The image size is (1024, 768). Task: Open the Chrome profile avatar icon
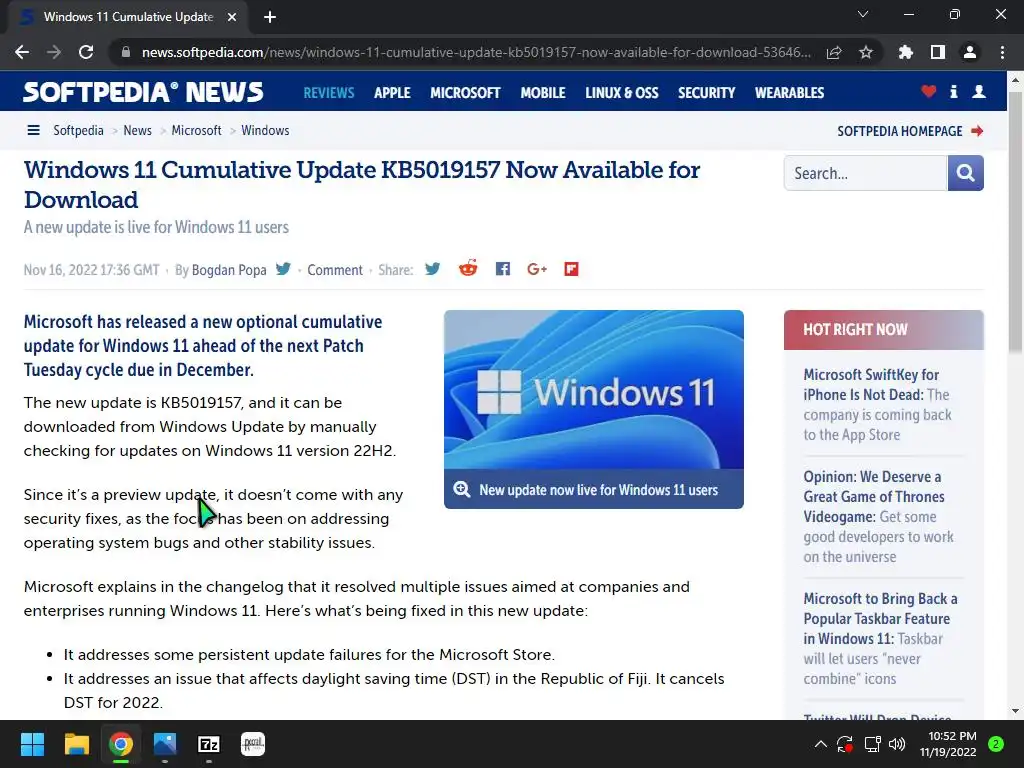click(970, 52)
